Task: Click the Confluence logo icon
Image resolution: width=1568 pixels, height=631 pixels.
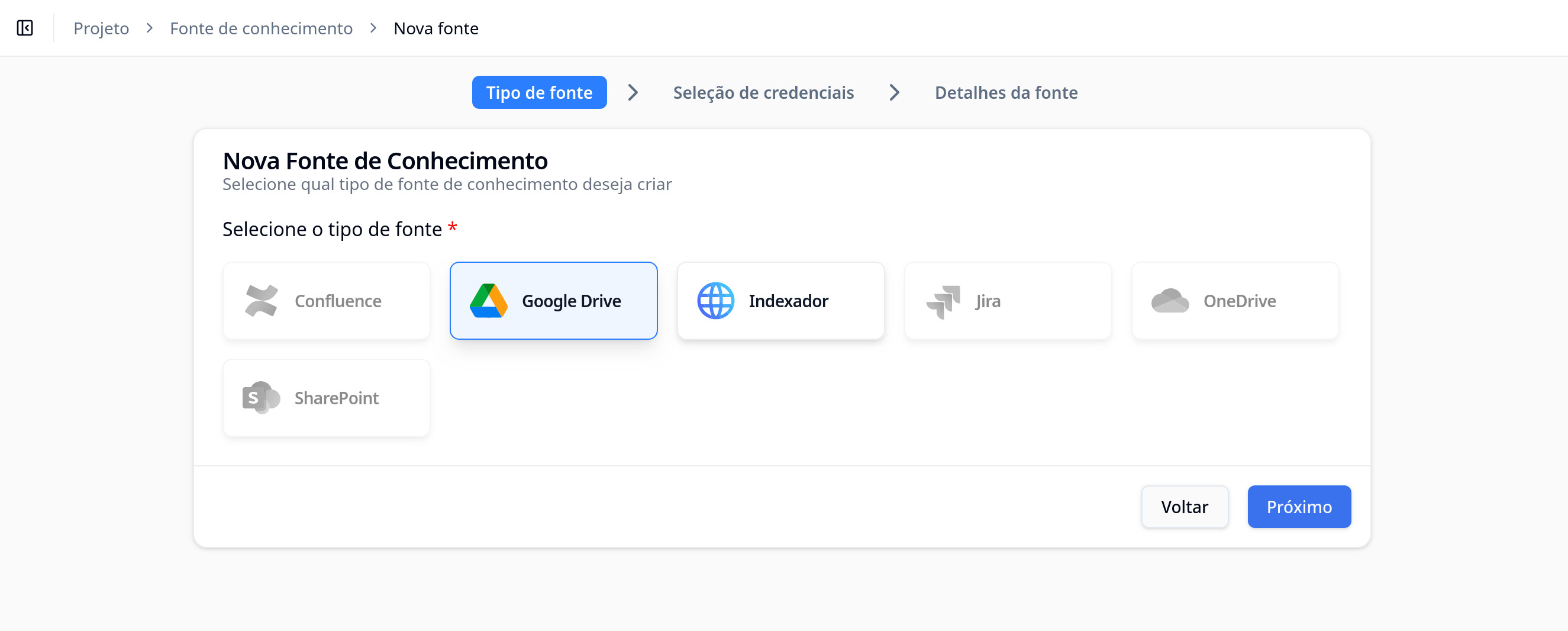Action: (x=261, y=301)
